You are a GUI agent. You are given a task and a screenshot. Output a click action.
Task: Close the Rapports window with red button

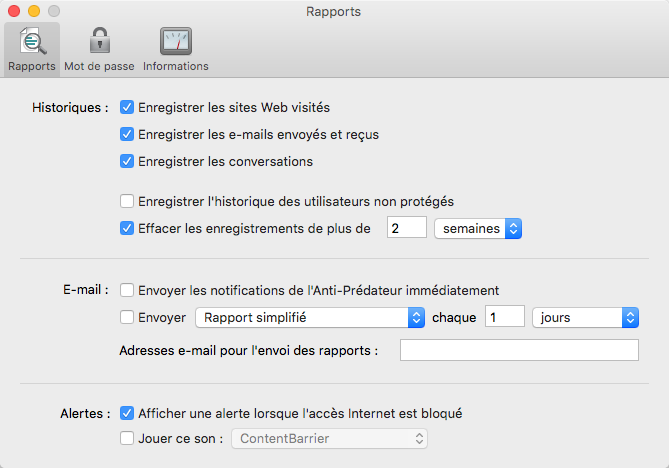(x=14, y=11)
